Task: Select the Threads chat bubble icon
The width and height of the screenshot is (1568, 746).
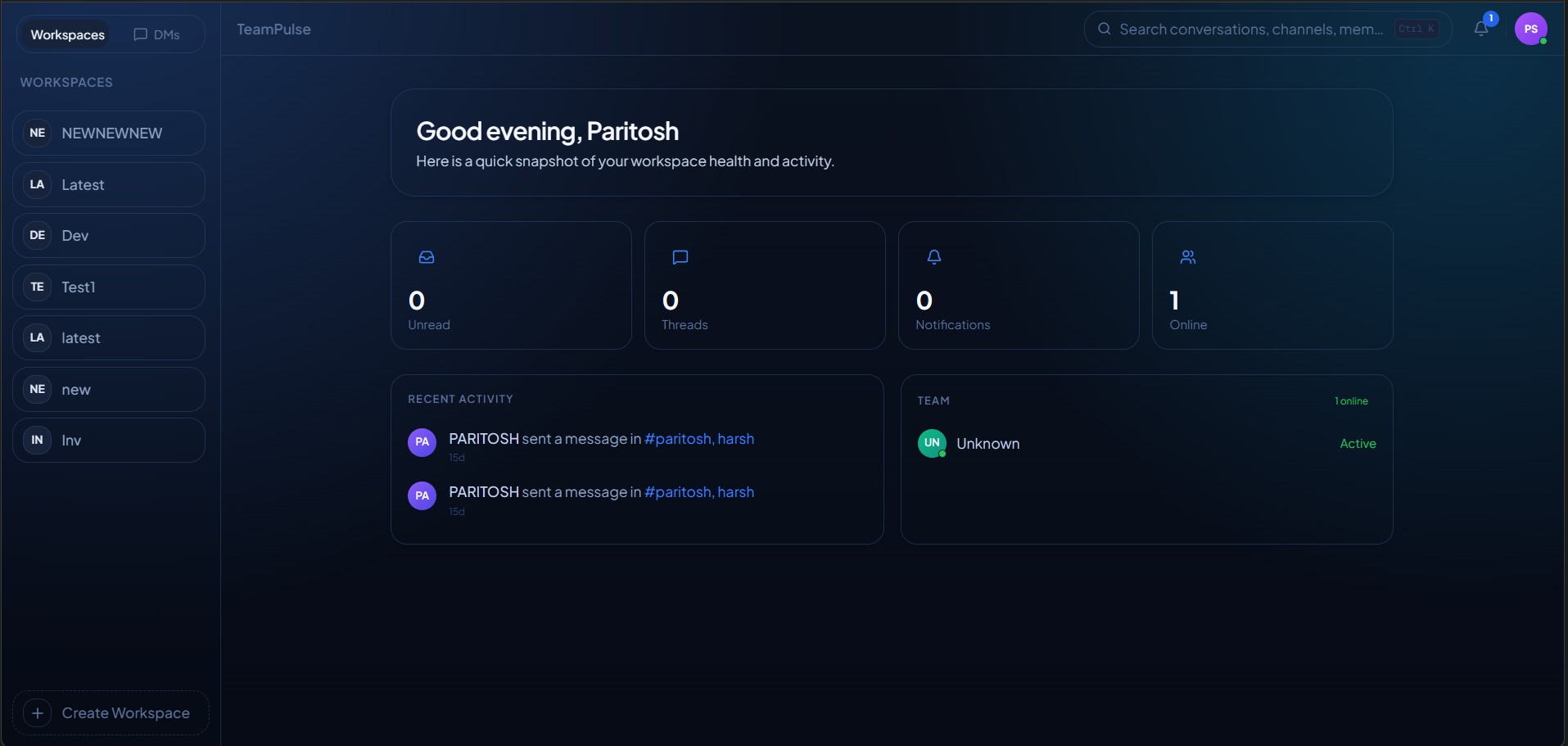Action: pyautogui.click(x=680, y=257)
